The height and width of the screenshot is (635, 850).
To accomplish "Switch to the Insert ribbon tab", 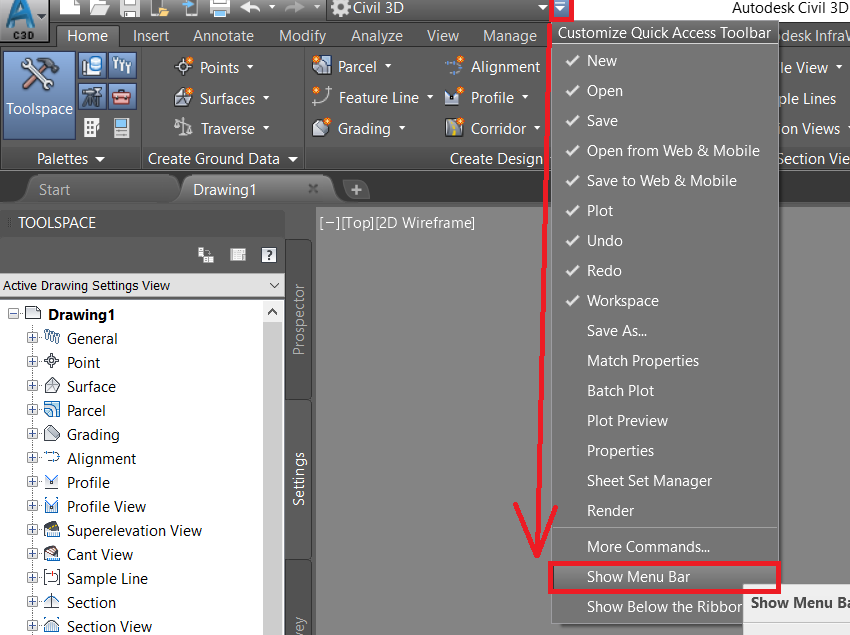I will click(x=151, y=36).
